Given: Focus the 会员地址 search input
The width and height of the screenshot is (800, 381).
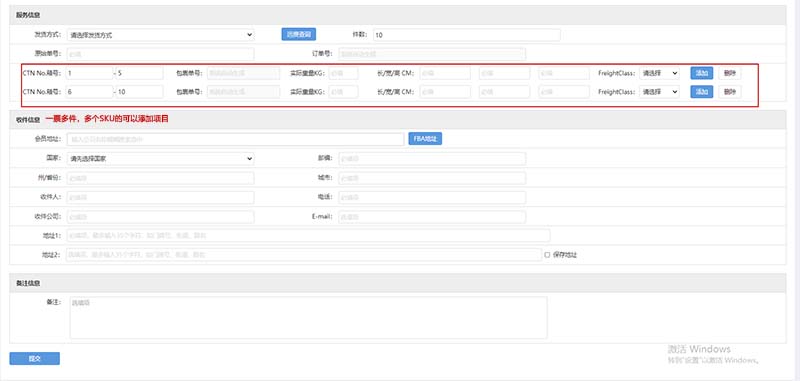Looking at the screenshot, I should pyautogui.click(x=235, y=139).
